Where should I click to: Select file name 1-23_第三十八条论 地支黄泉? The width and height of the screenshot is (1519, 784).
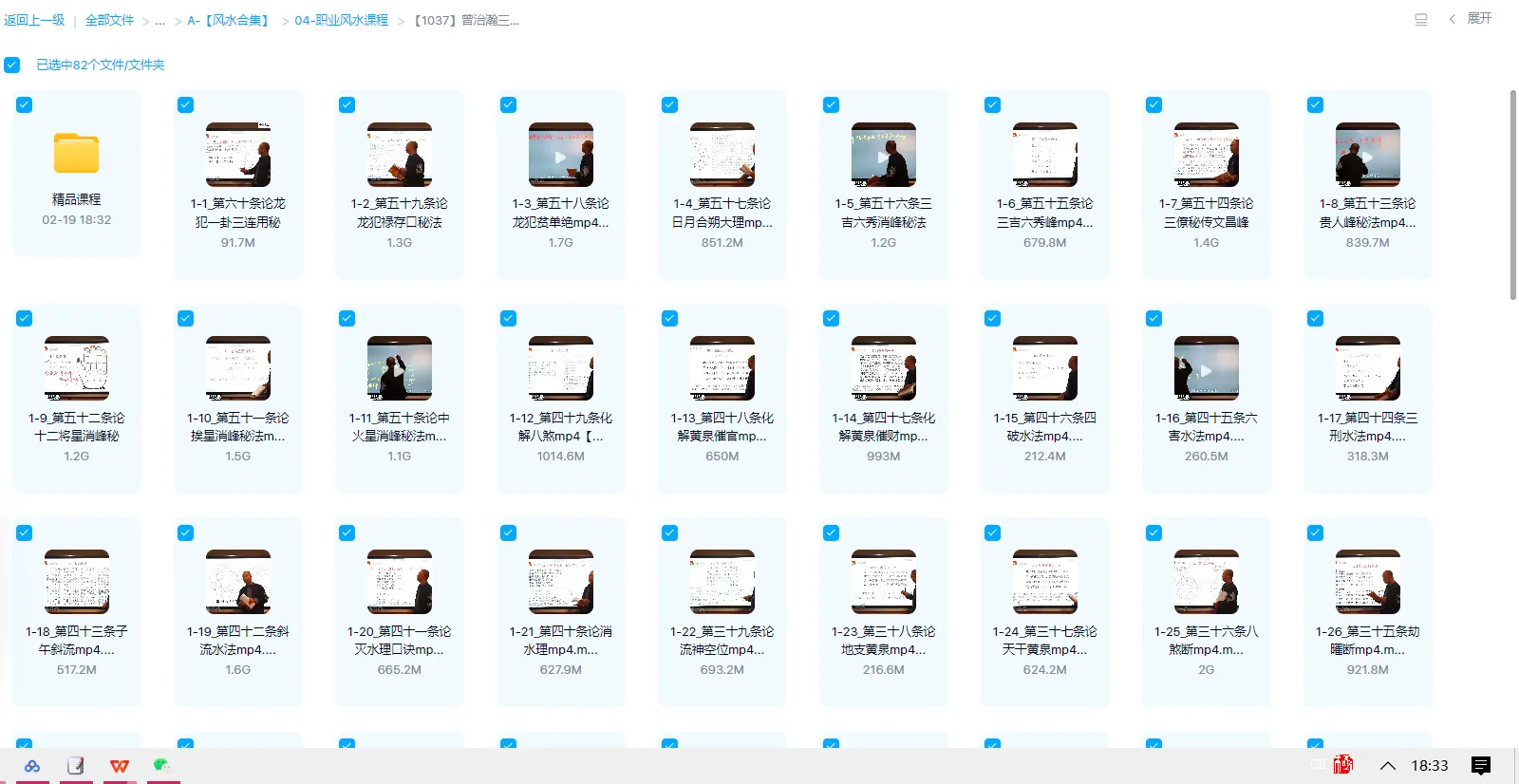(884, 641)
